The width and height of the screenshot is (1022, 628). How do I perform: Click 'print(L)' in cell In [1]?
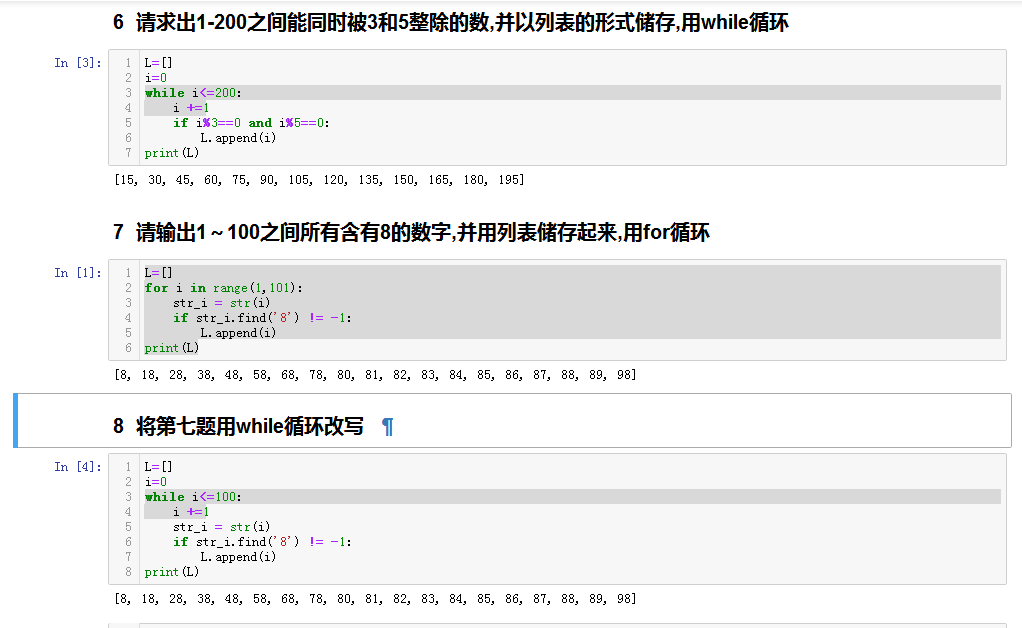[x=171, y=348]
